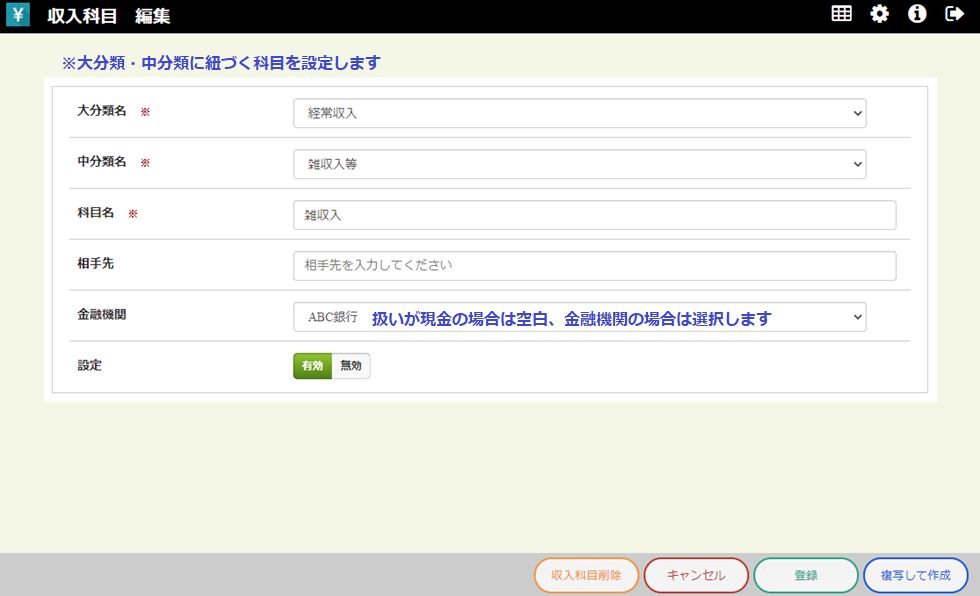Click the yen logo icon
The width and height of the screenshot is (980, 596).
tap(18, 14)
